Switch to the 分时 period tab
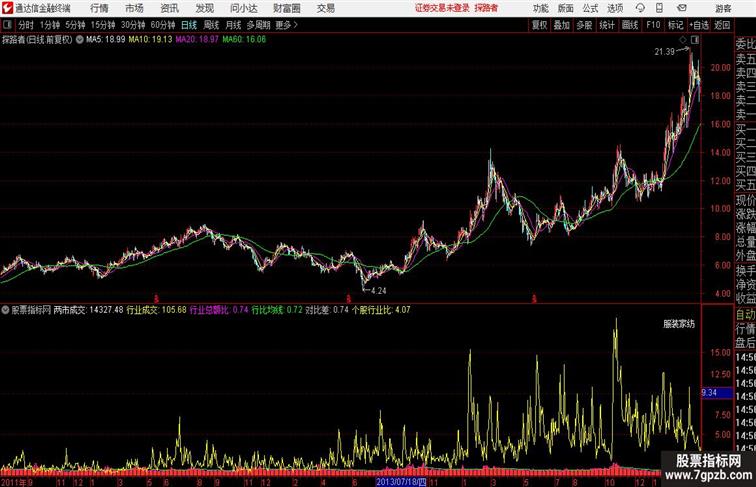The width and height of the screenshot is (756, 487). click(26, 25)
